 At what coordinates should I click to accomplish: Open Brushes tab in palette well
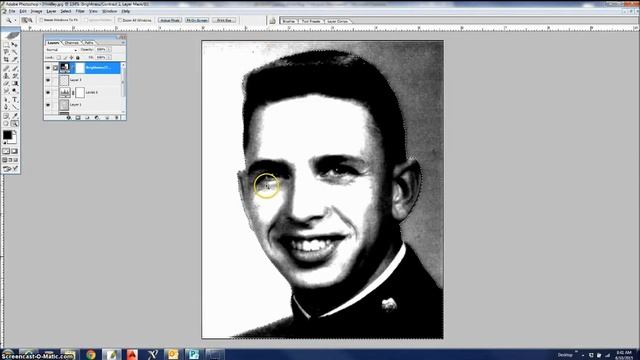click(x=289, y=21)
